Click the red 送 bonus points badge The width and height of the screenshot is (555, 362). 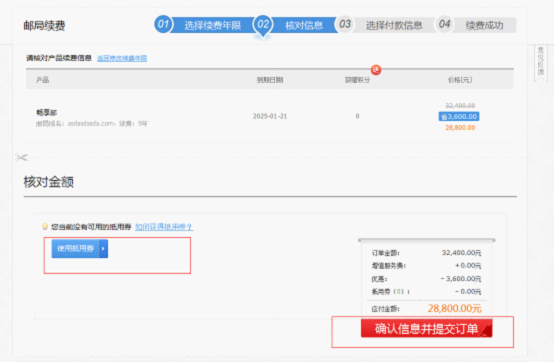coord(376,70)
